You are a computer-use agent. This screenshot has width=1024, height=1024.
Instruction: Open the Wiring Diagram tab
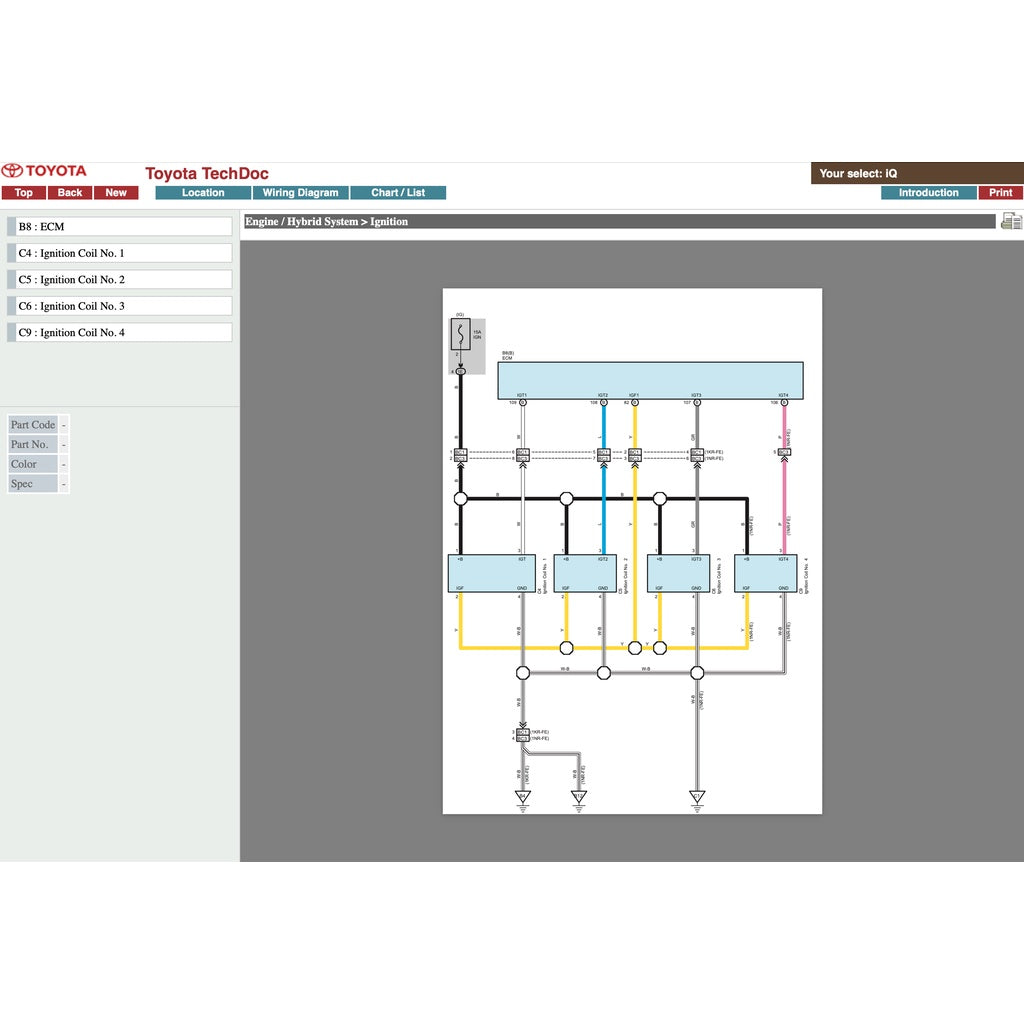tap(301, 193)
